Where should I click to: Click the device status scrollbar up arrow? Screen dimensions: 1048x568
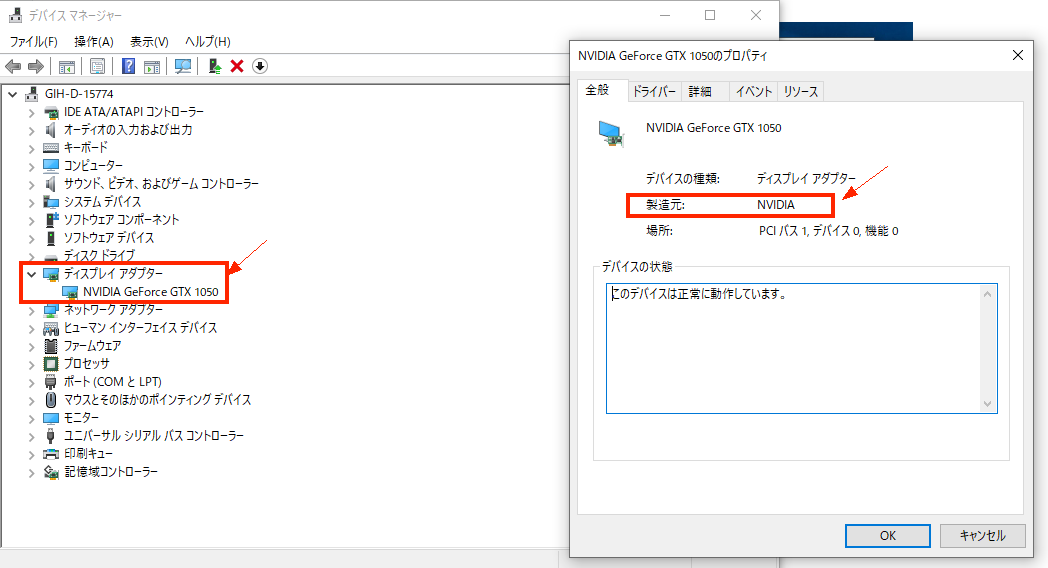(x=987, y=294)
